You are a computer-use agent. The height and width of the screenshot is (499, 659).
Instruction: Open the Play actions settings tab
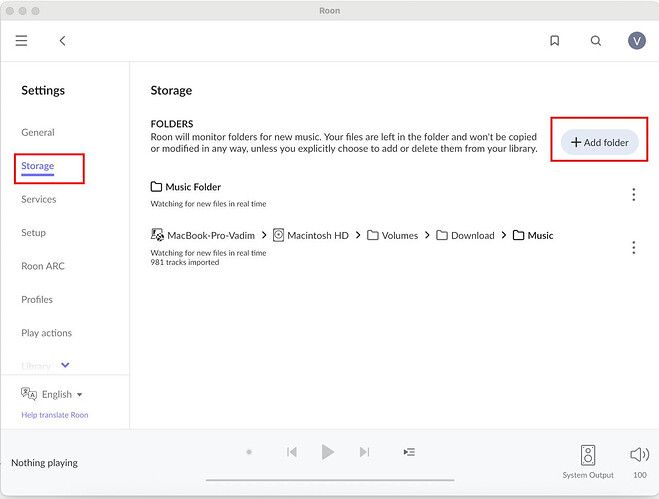click(46, 333)
